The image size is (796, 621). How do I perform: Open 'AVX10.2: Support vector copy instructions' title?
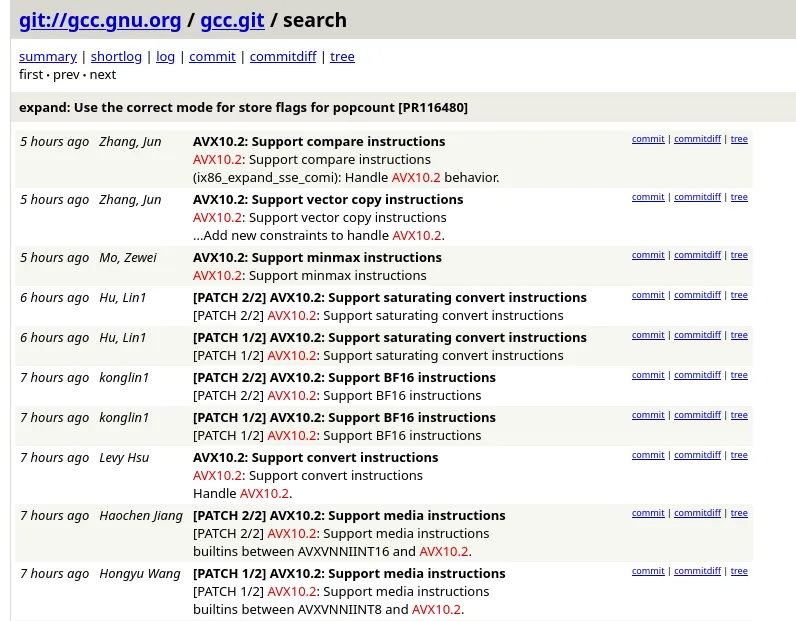pyautogui.click(x=328, y=199)
